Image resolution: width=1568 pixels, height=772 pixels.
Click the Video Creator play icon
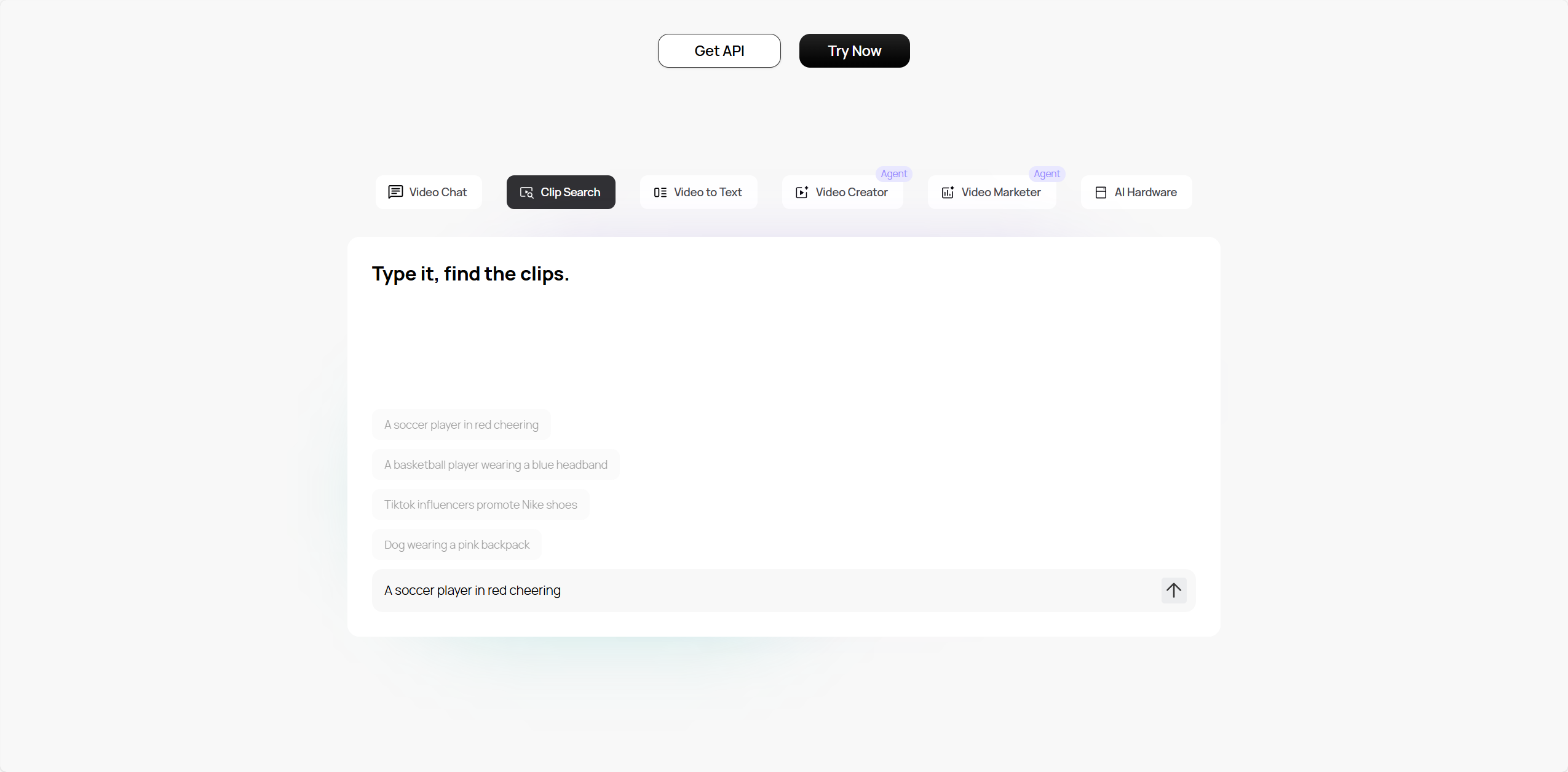[x=802, y=193]
